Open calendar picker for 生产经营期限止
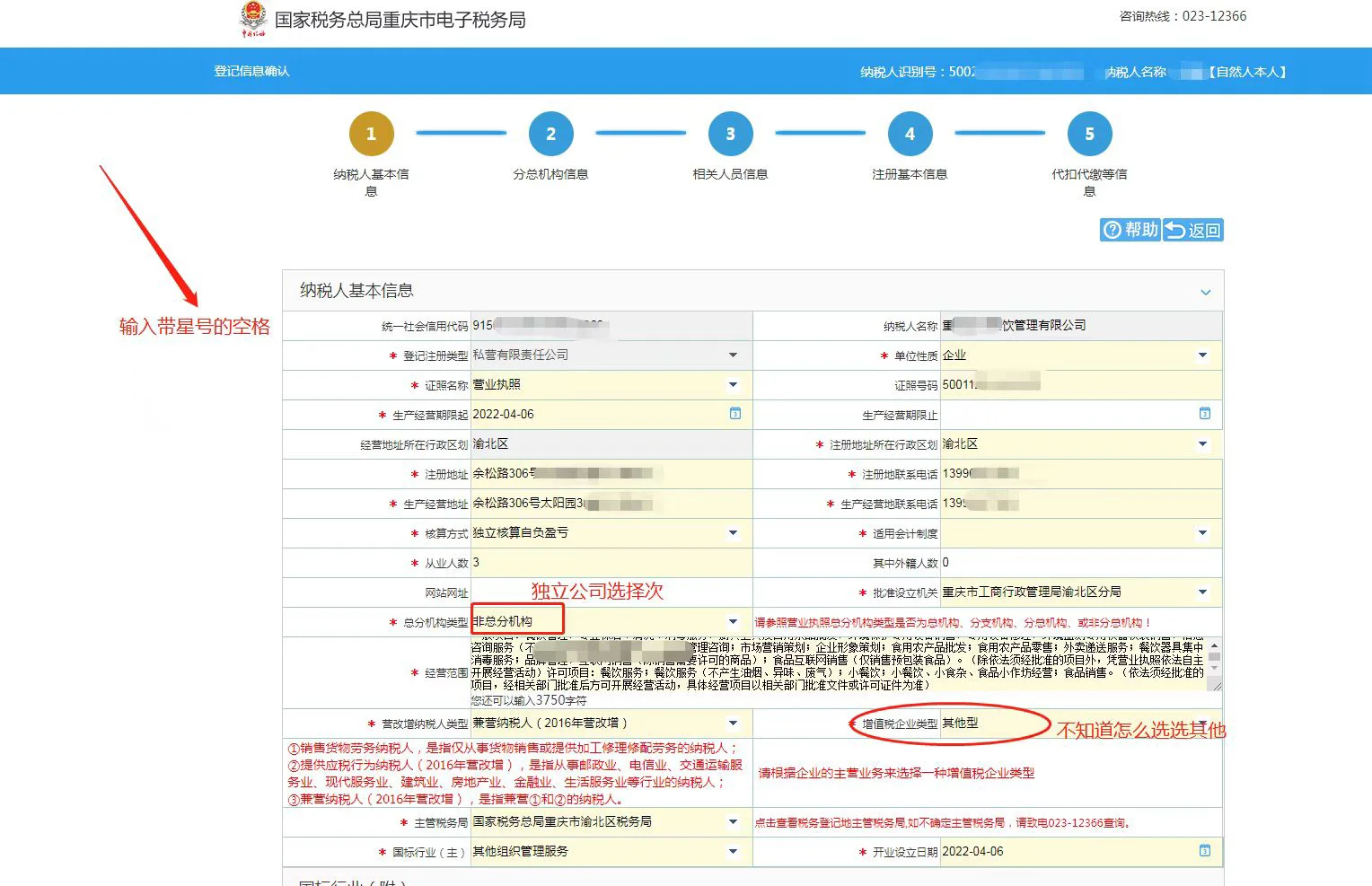 [1204, 414]
